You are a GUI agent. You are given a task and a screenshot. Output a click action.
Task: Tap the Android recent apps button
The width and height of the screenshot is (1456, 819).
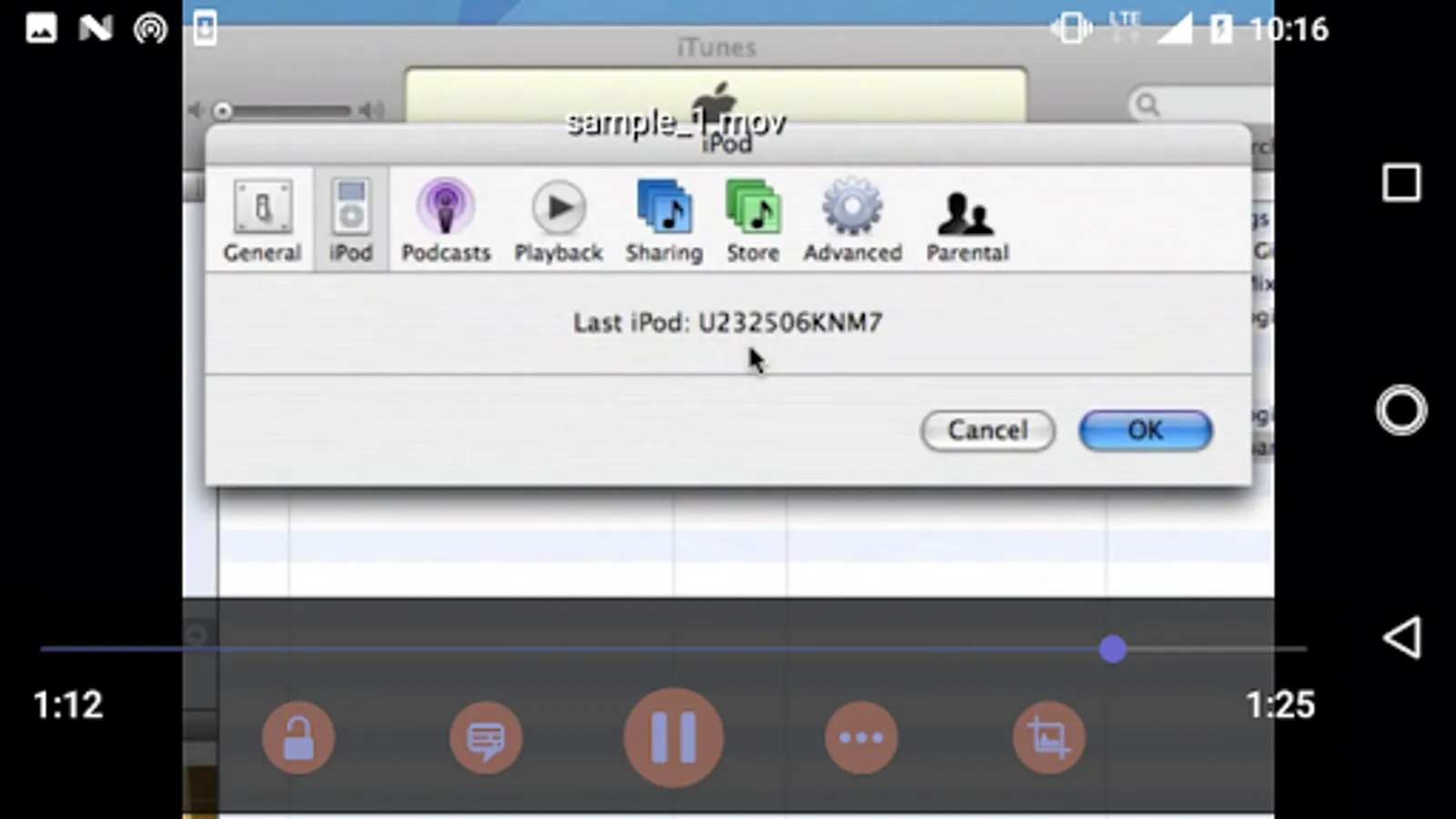point(1401,182)
